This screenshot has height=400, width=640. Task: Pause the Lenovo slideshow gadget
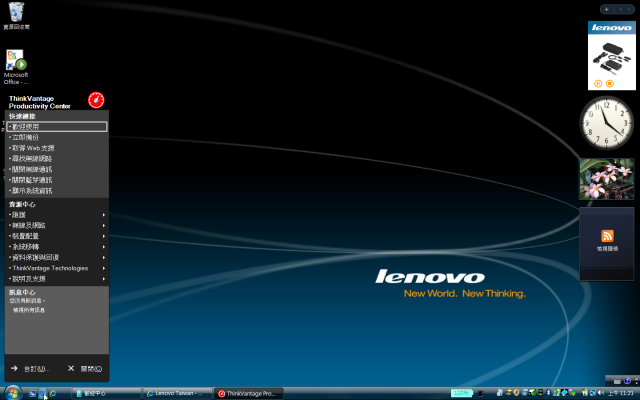pos(598,83)
